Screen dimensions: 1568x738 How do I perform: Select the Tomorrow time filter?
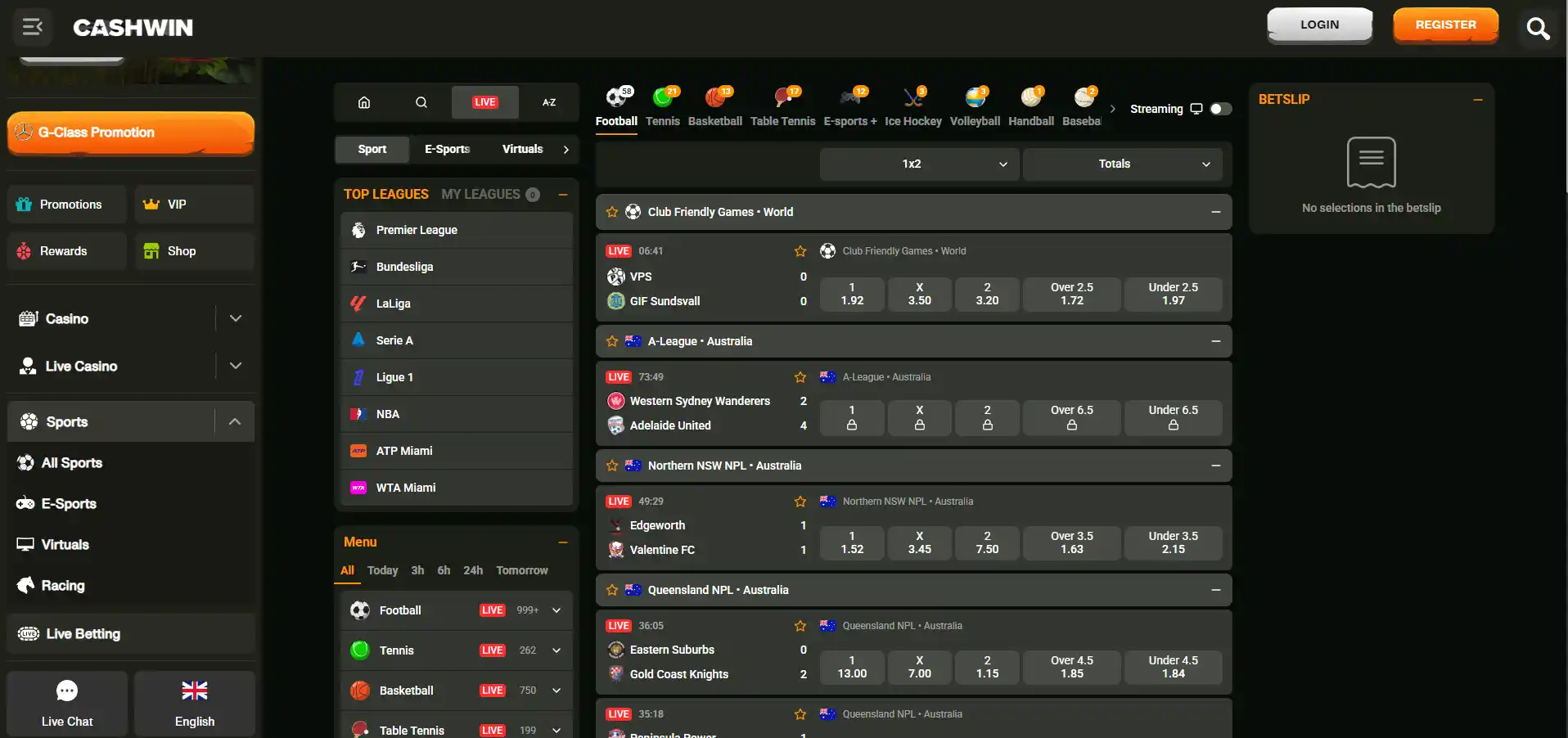click(521, 570)
